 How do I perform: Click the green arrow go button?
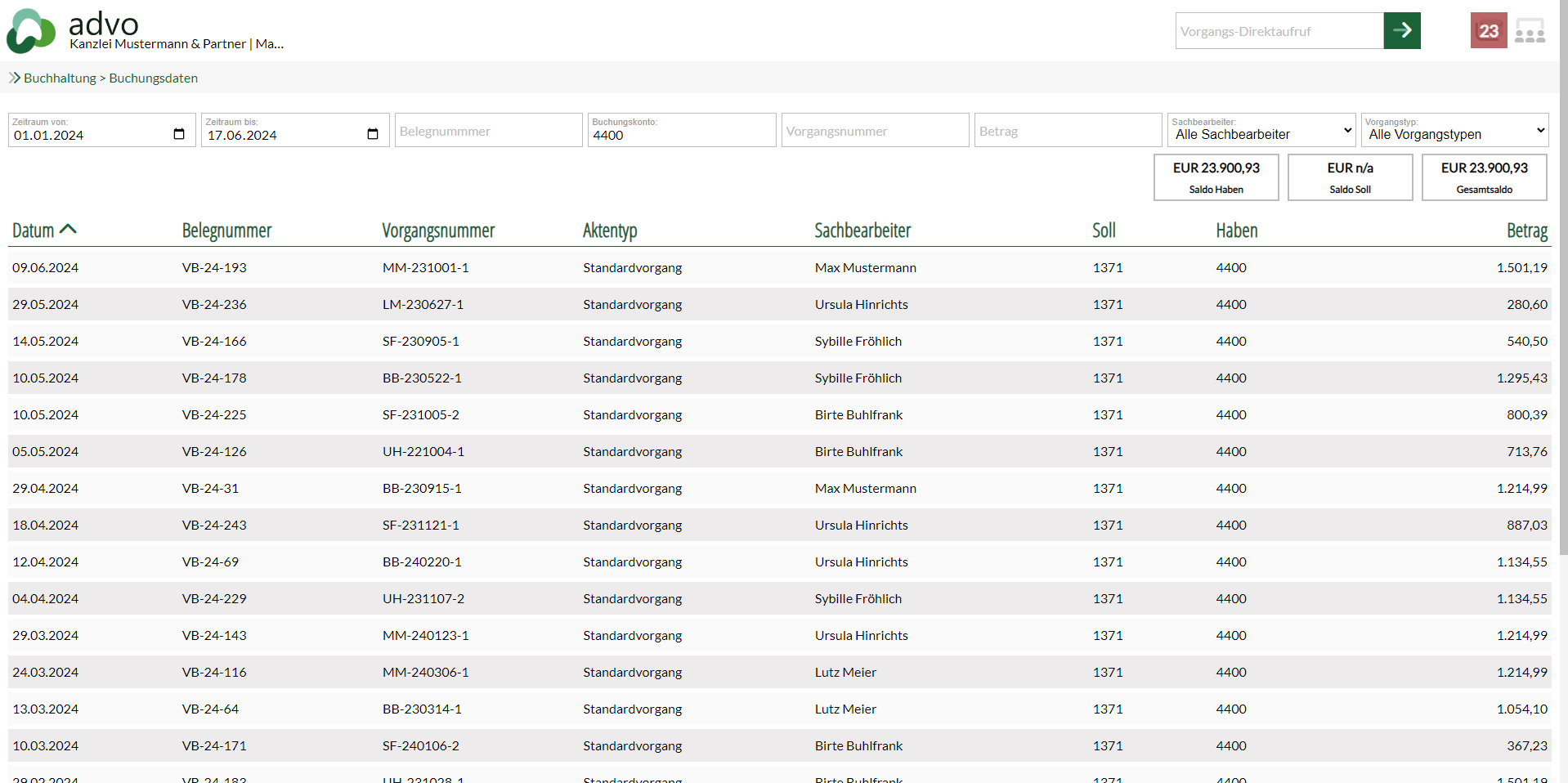pos(1401,31)
